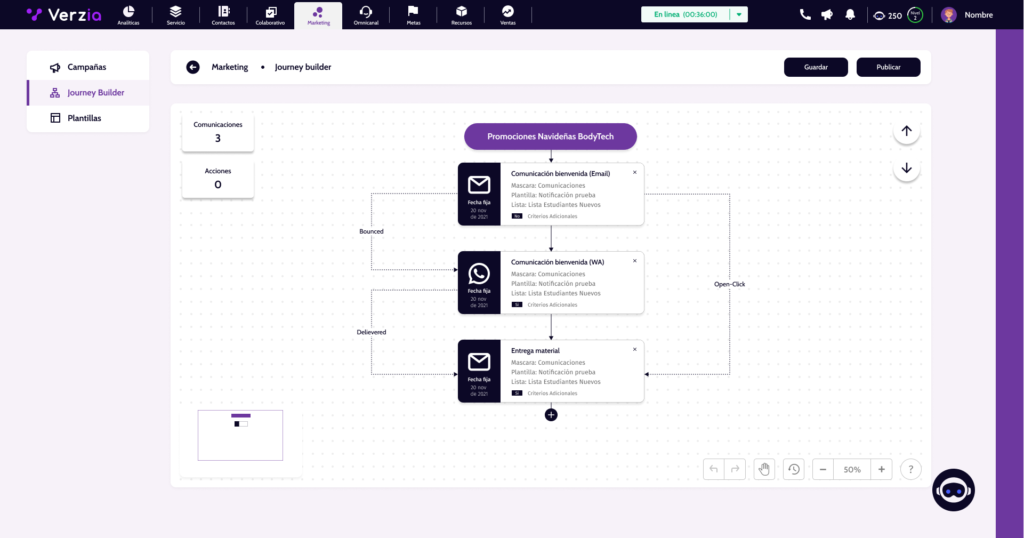Open the Recursos section

pos(461,15)
